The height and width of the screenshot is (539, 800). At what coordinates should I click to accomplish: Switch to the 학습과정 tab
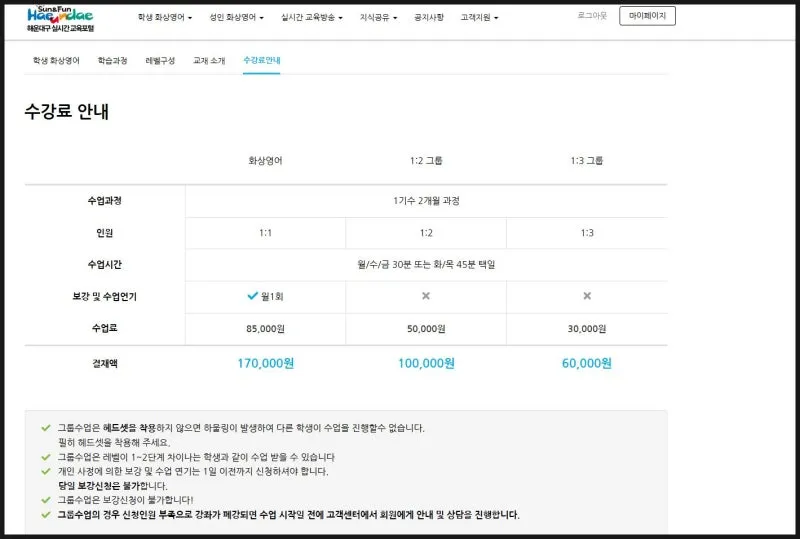[113, 61]
